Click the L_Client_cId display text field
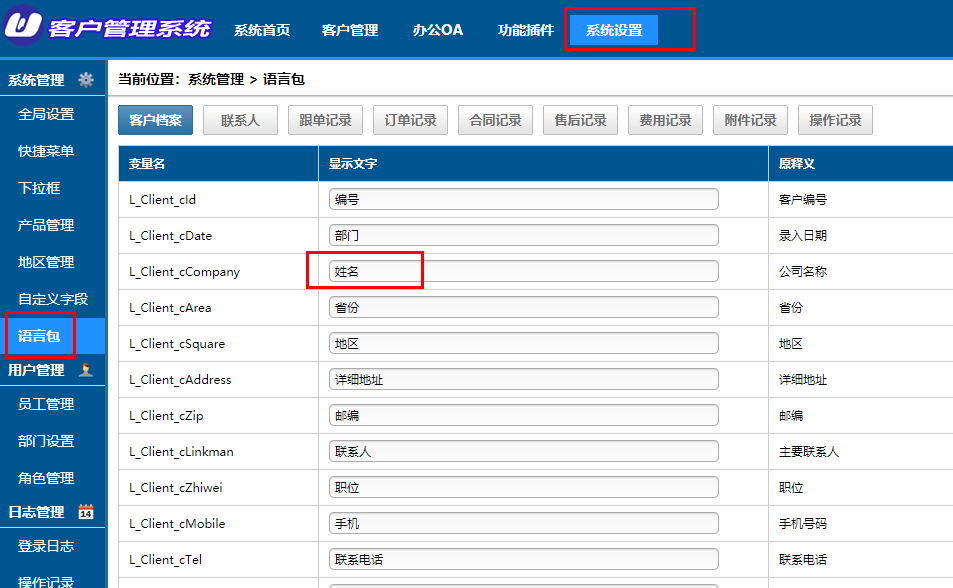This screenshot has height=588, width=953. pyautogui.click(x=524, y=199)
